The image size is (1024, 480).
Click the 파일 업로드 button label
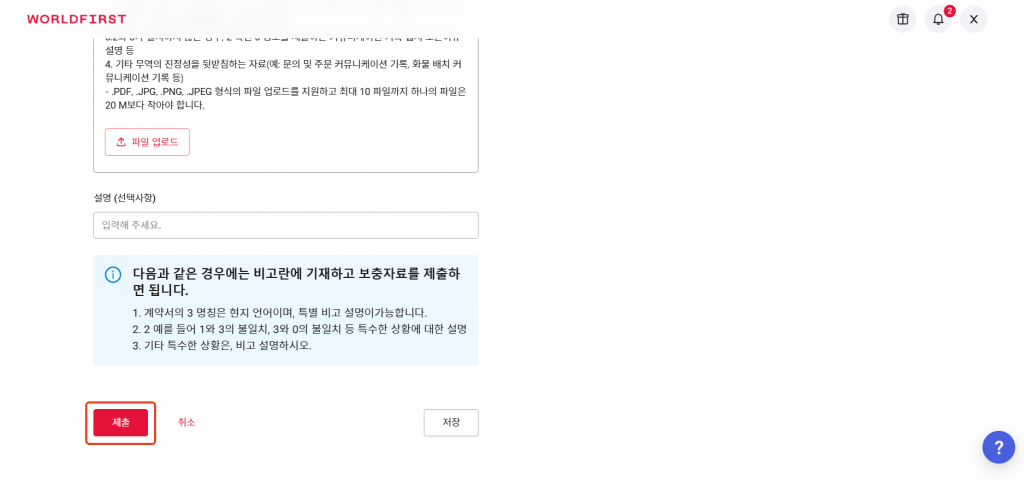coord(155,142)
